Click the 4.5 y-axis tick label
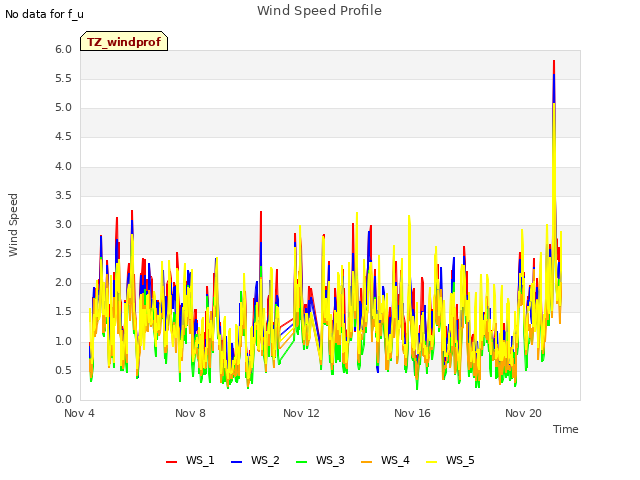 coord(63,137)
